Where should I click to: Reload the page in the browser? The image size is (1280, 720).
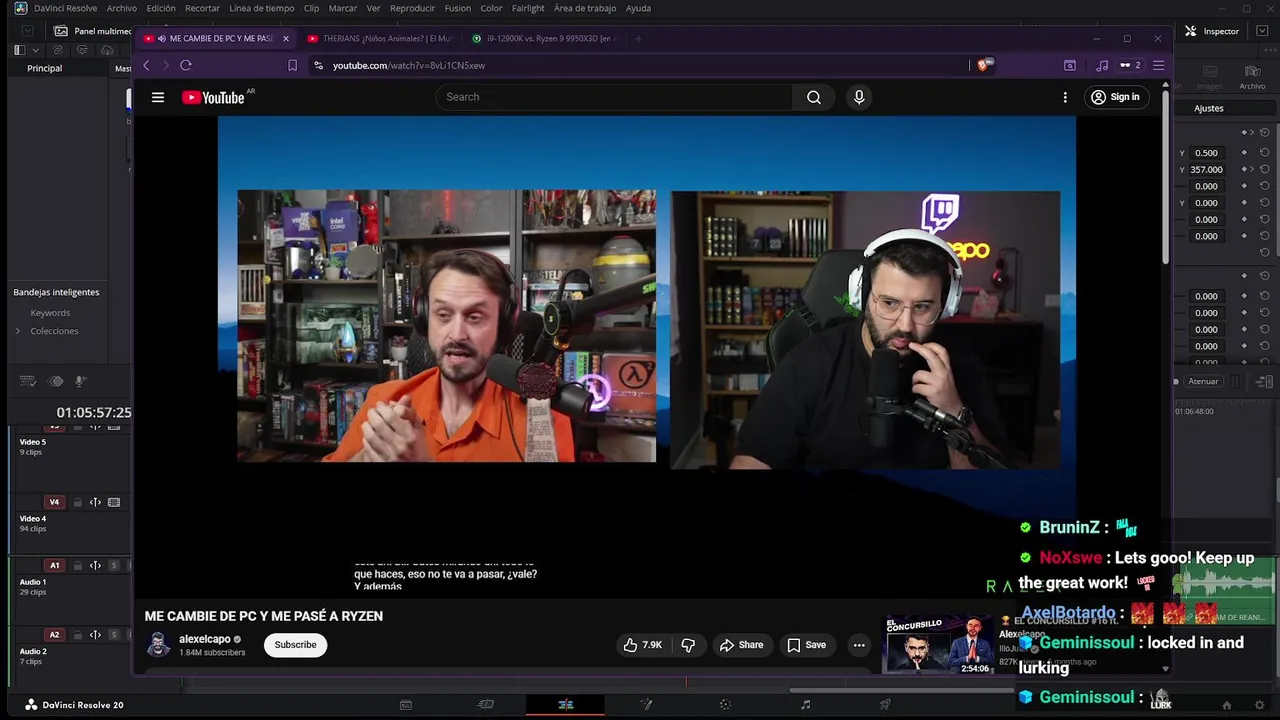[186, 65]
